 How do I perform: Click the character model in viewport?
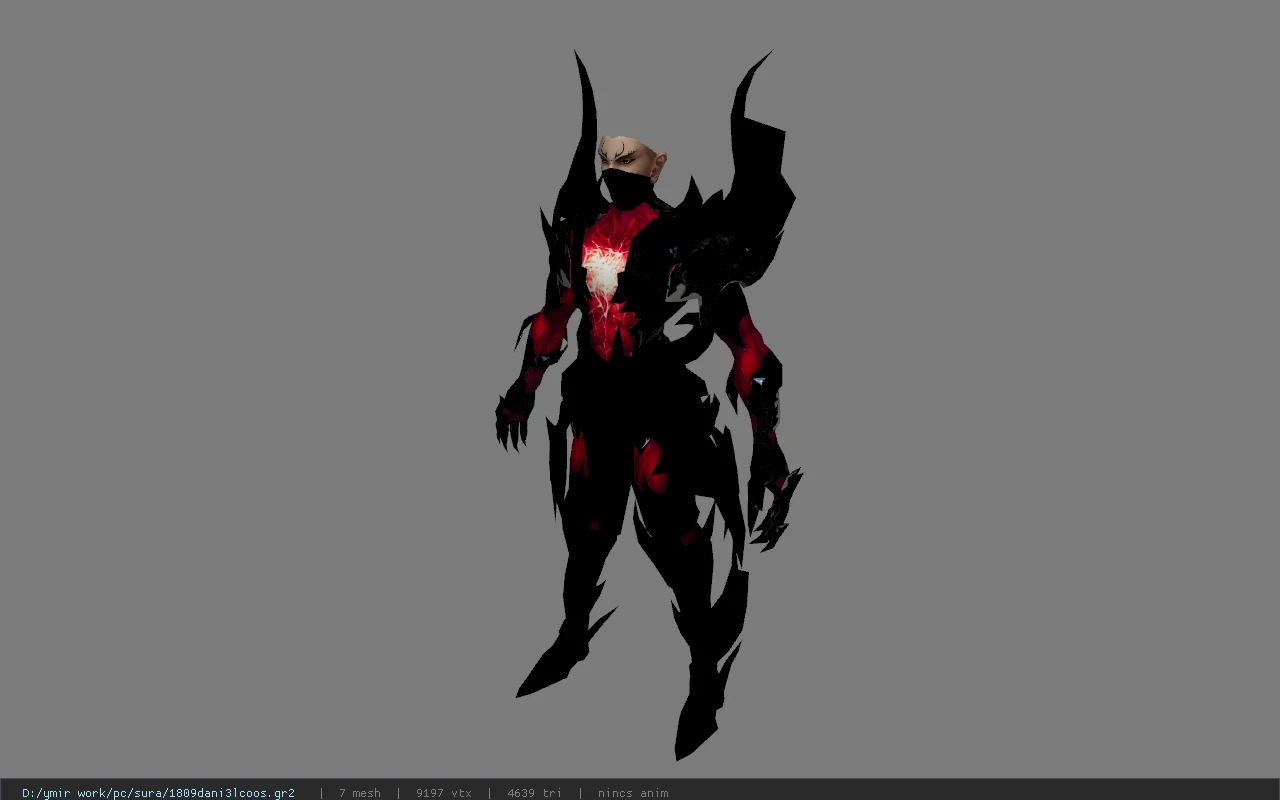(650, 405)
